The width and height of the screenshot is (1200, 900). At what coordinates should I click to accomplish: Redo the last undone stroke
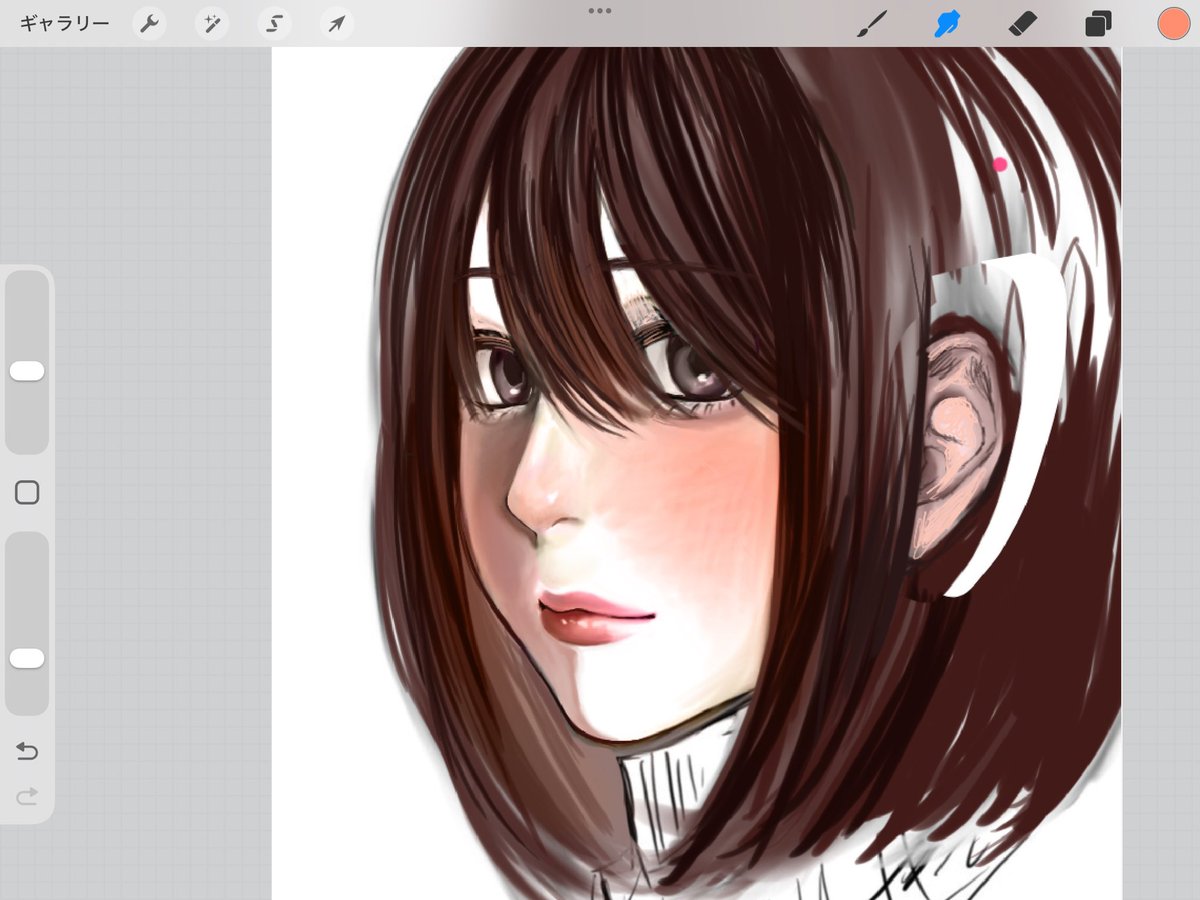coord(27,796)
